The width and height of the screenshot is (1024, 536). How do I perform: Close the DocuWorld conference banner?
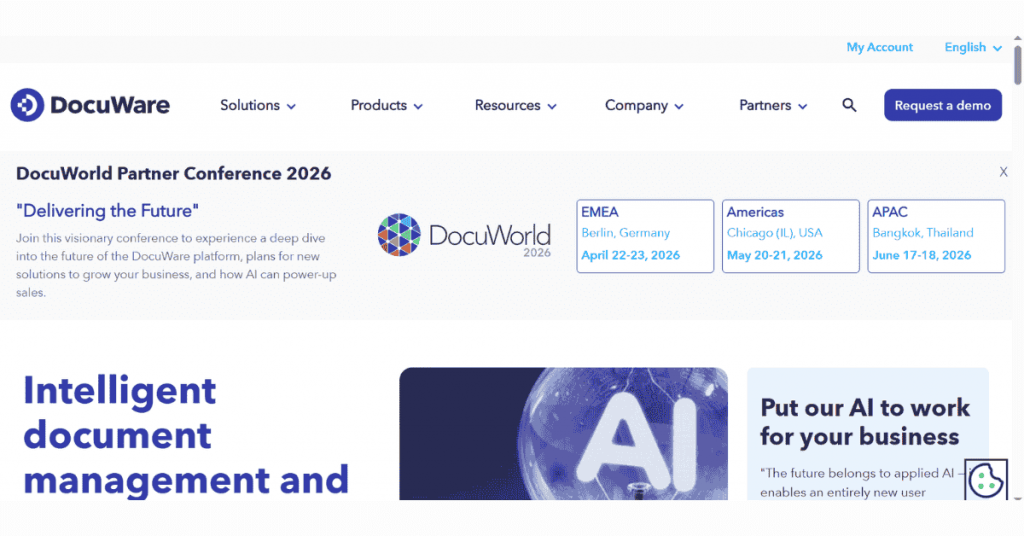pyautogui.click(x=1003, y=172)
